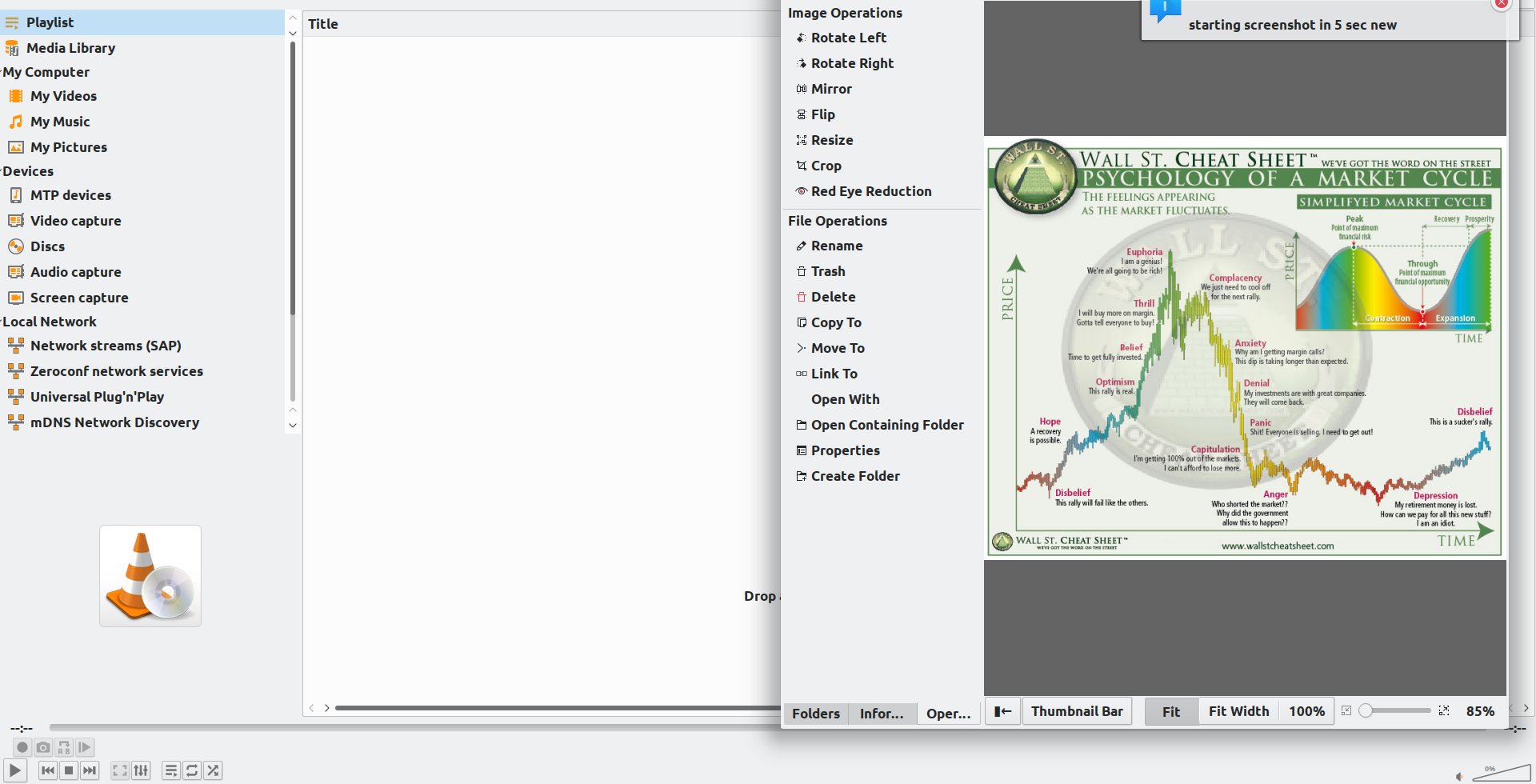
Task: Mute audio using the speaker icon
Action: (x=1459, y=776)
